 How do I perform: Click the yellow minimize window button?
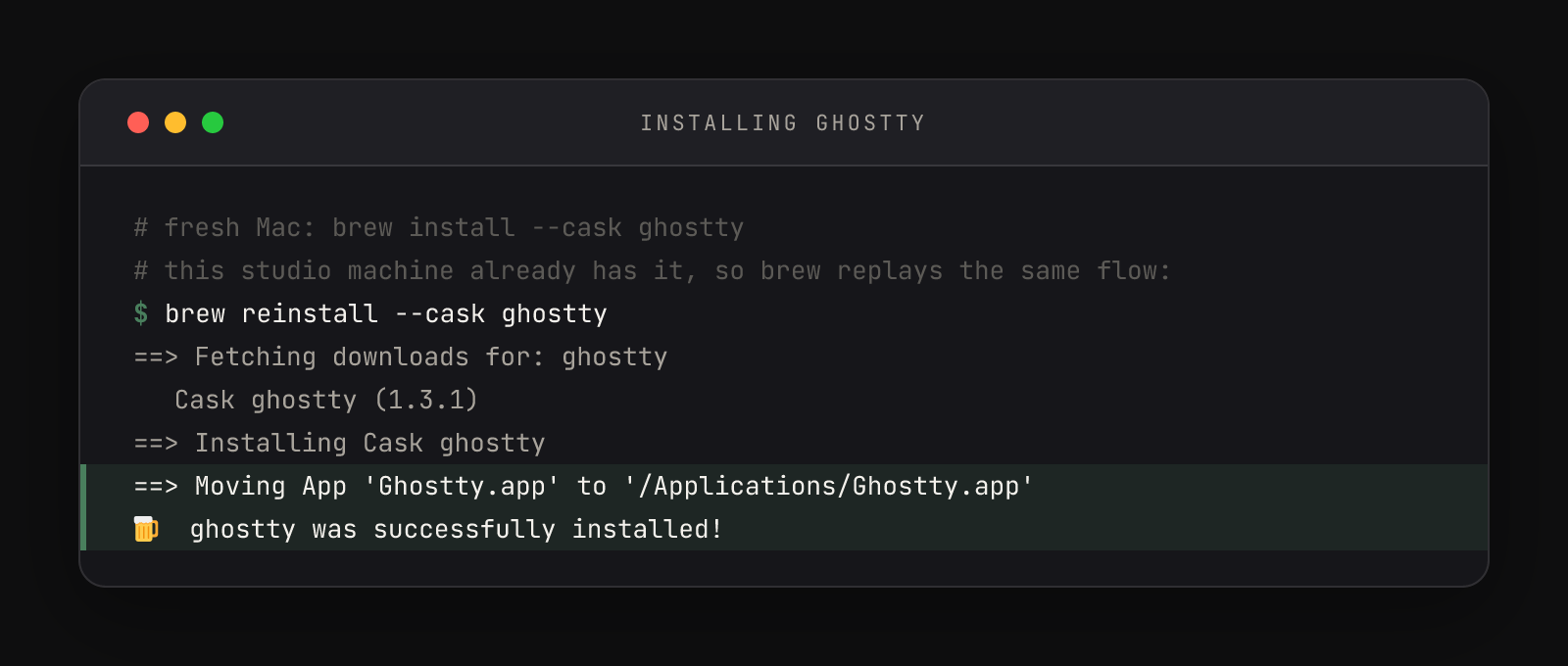tap(175, 122)
